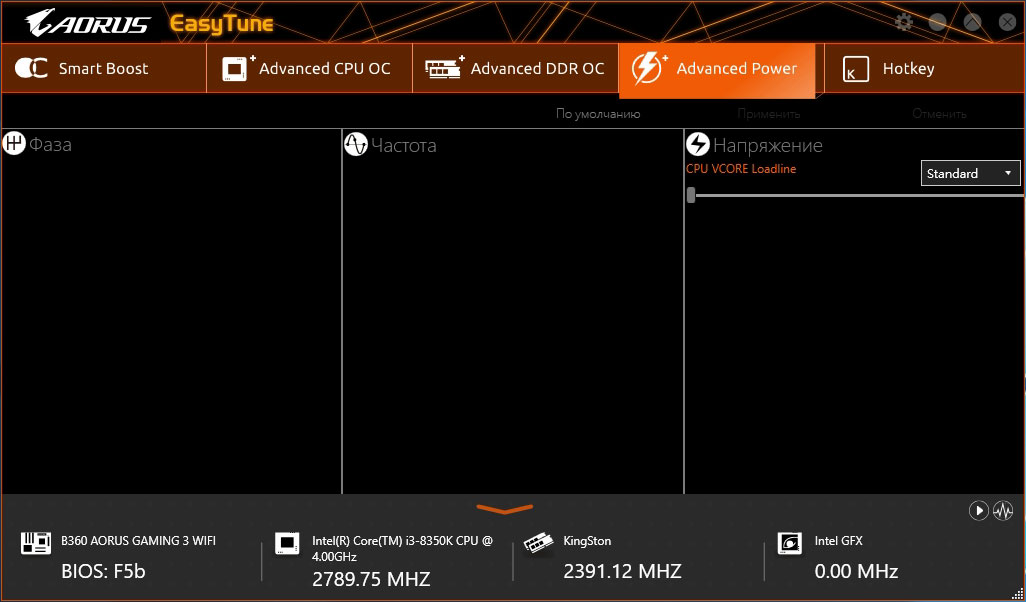Click the CPU VCORE Loadline label
This screenshot has width=1026, height=602.
pyautogui.click(x=741, y=169)
